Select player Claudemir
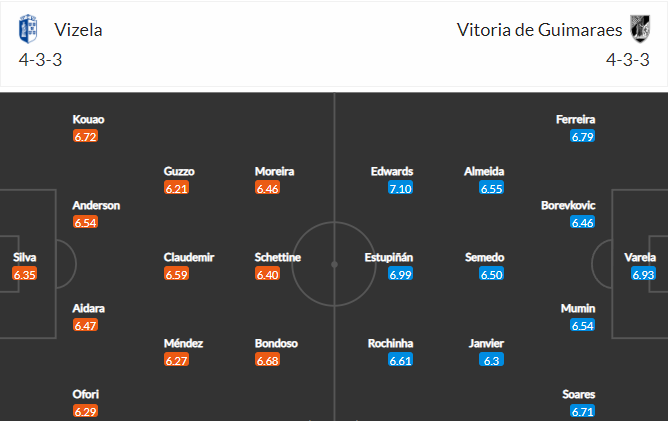Image resolution: width=668 pixels, height=421 pixels. [189, 257]
